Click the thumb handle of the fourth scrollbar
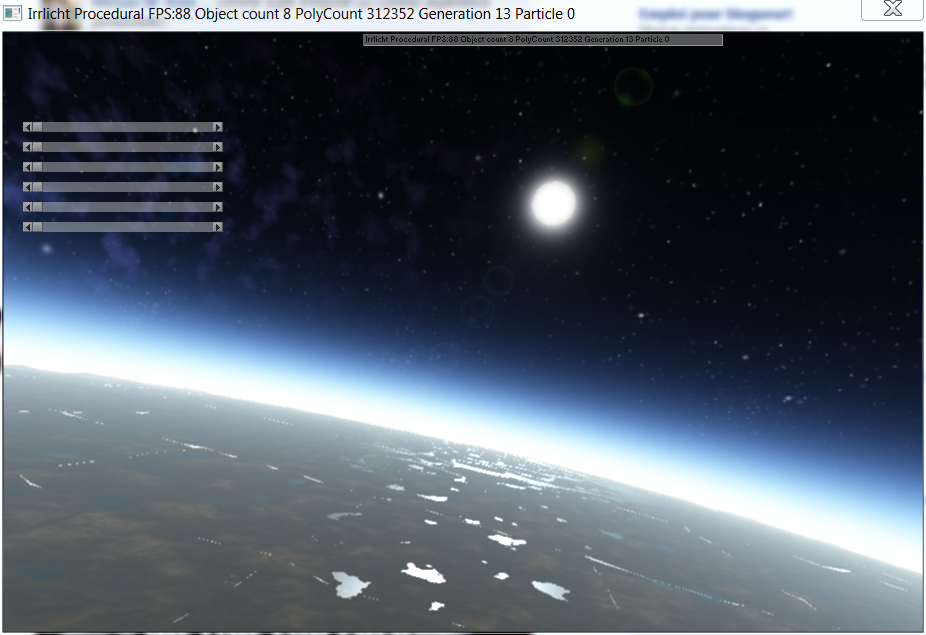Image resolution: width=926 pixels, height=635 pixels. tap(37, 187)
